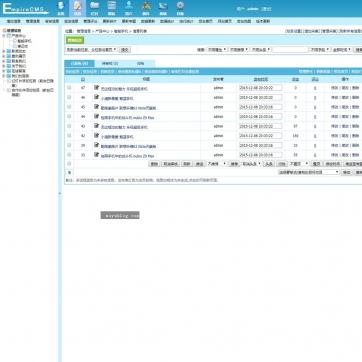Open the recommend-level dropdown below the table
The height and width of the screenshot is (362, 362).
[x=217, y=164]
